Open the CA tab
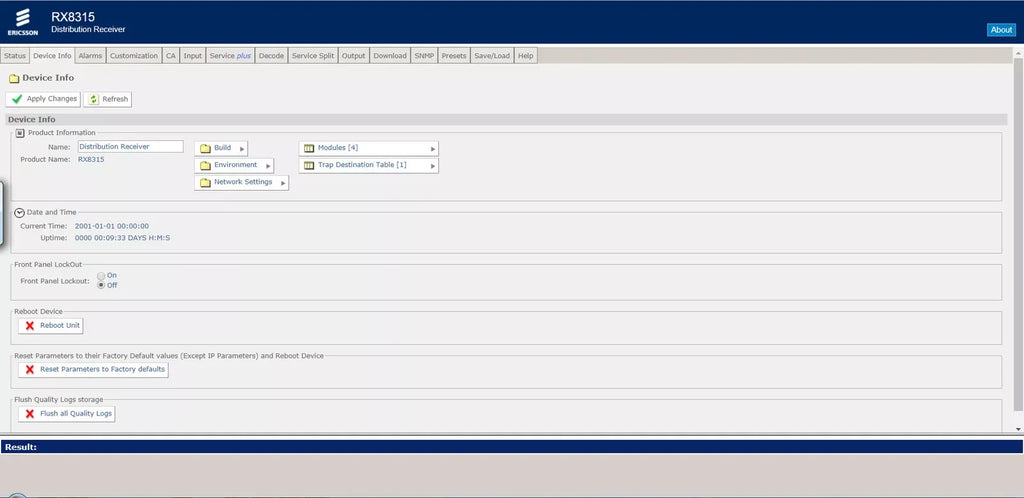 point(170,56)
